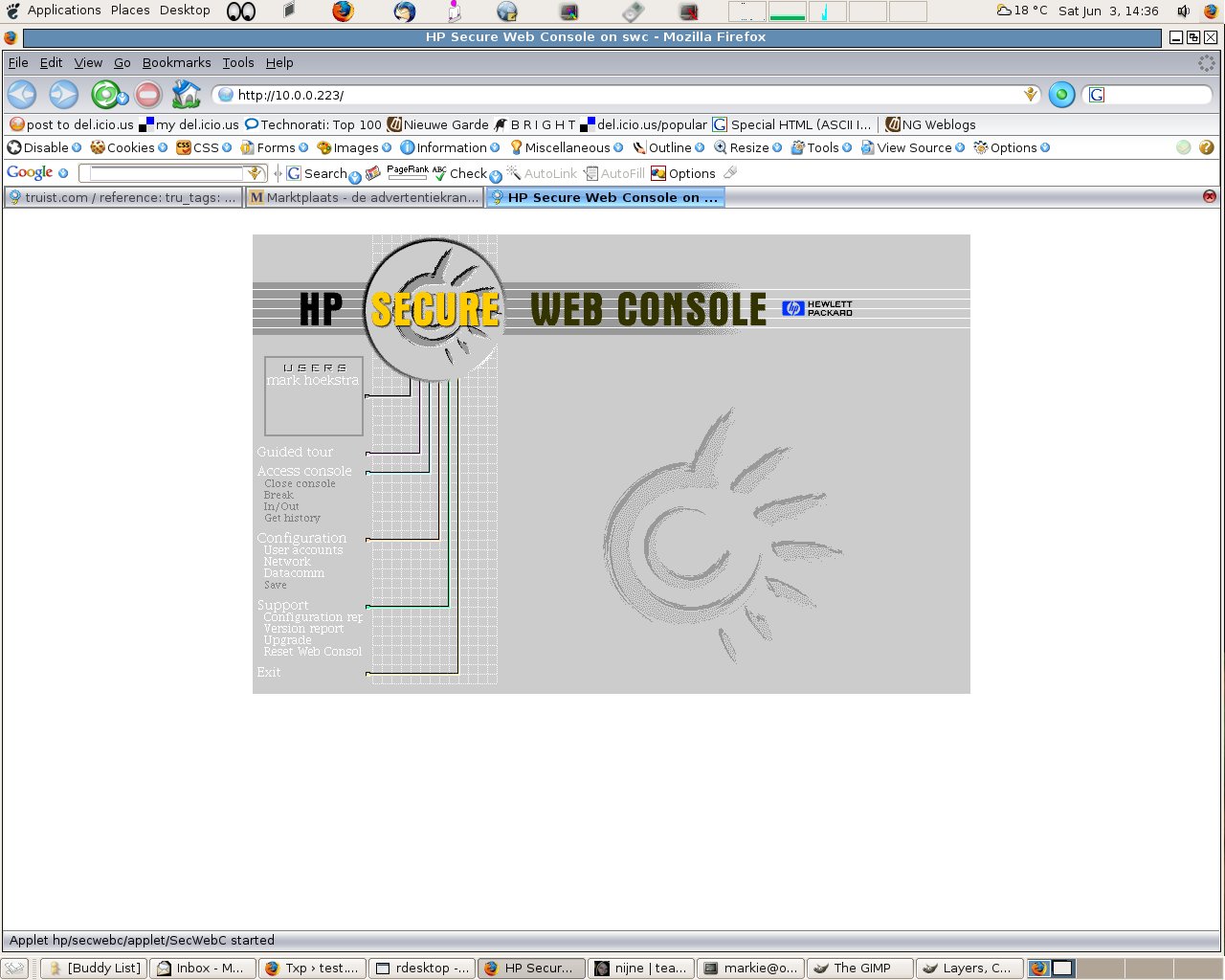Open the Web Developer Resize menu
Image resolution: width=1225 pixels, height=980 pixels.
point(747,147)
